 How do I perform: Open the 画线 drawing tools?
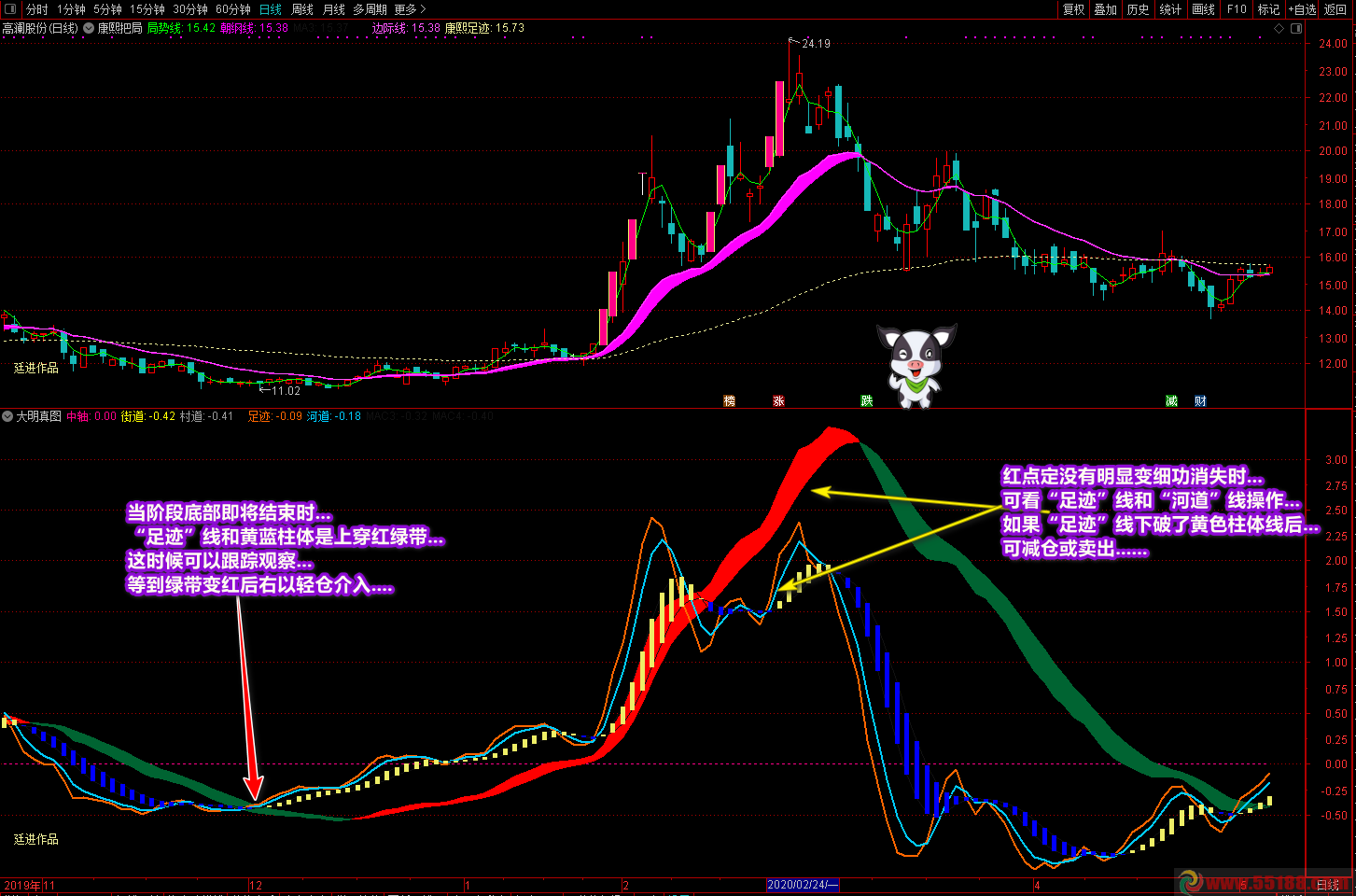[1204, 9]
